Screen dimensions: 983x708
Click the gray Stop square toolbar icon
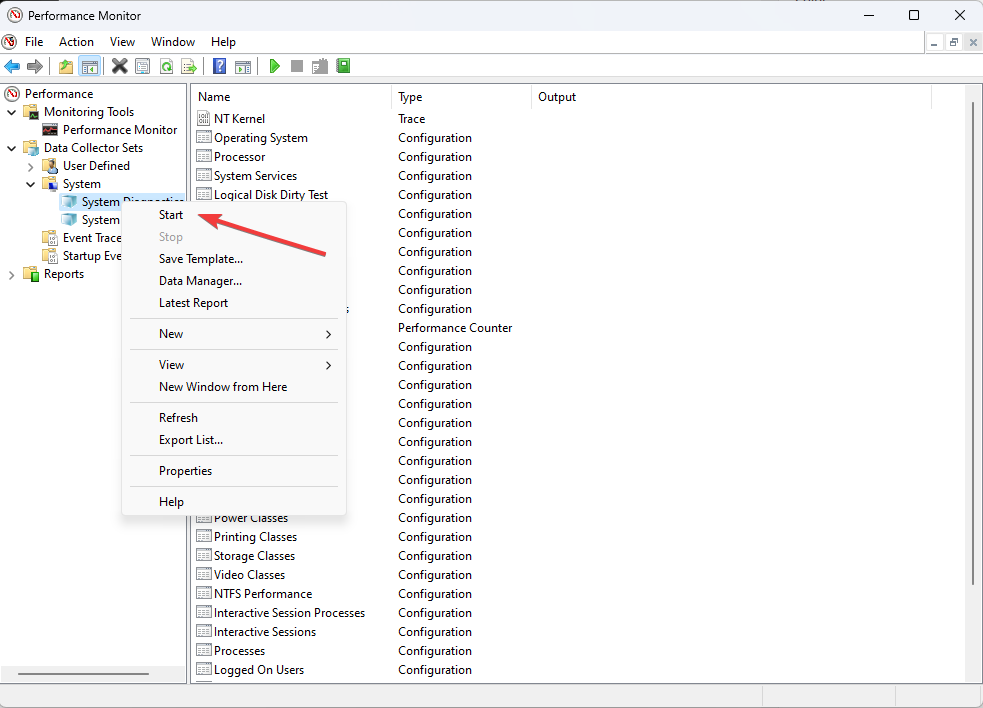[x=297, y=66]
